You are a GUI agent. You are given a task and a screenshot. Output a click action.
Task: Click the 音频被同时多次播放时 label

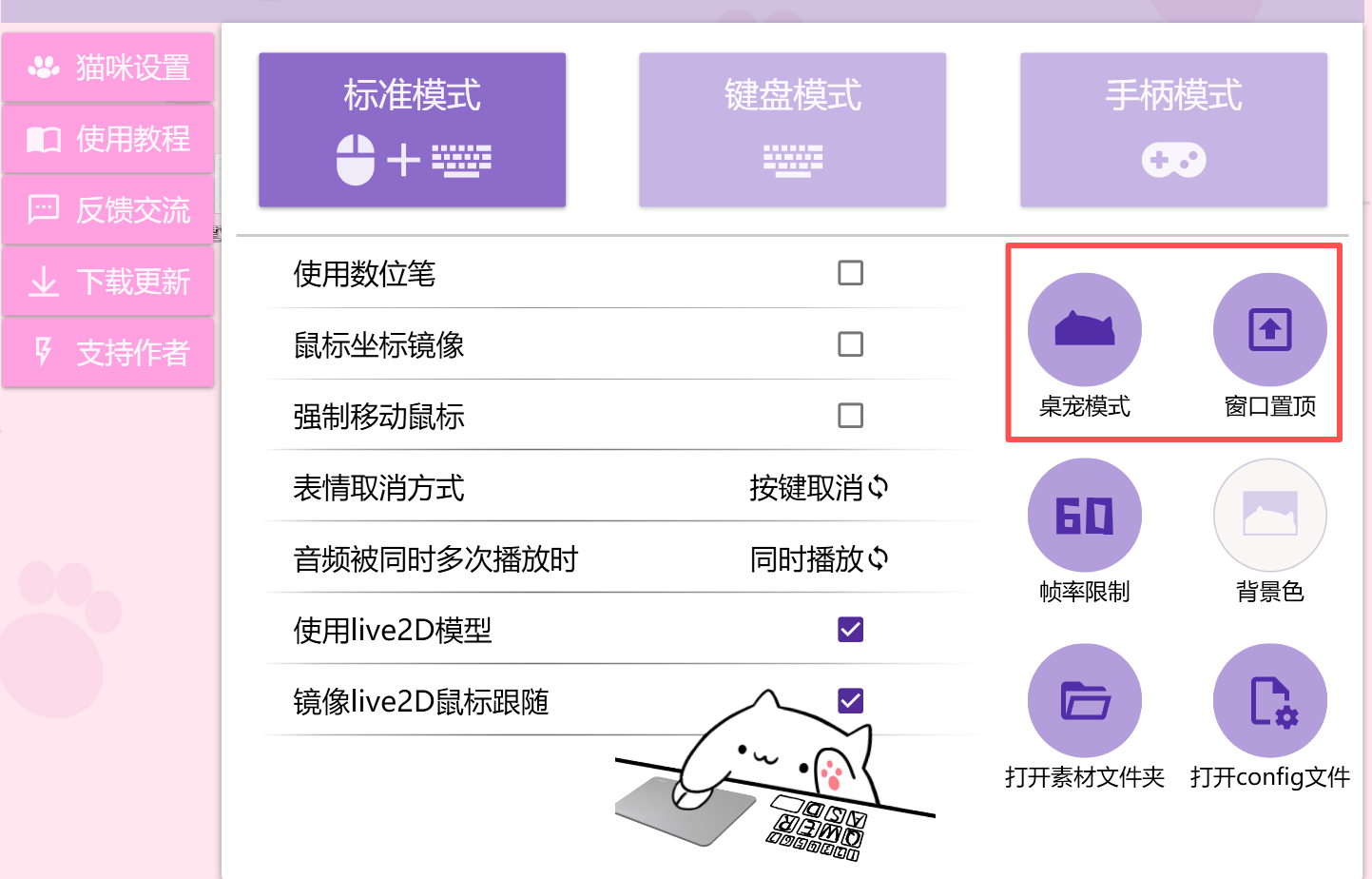435,559
